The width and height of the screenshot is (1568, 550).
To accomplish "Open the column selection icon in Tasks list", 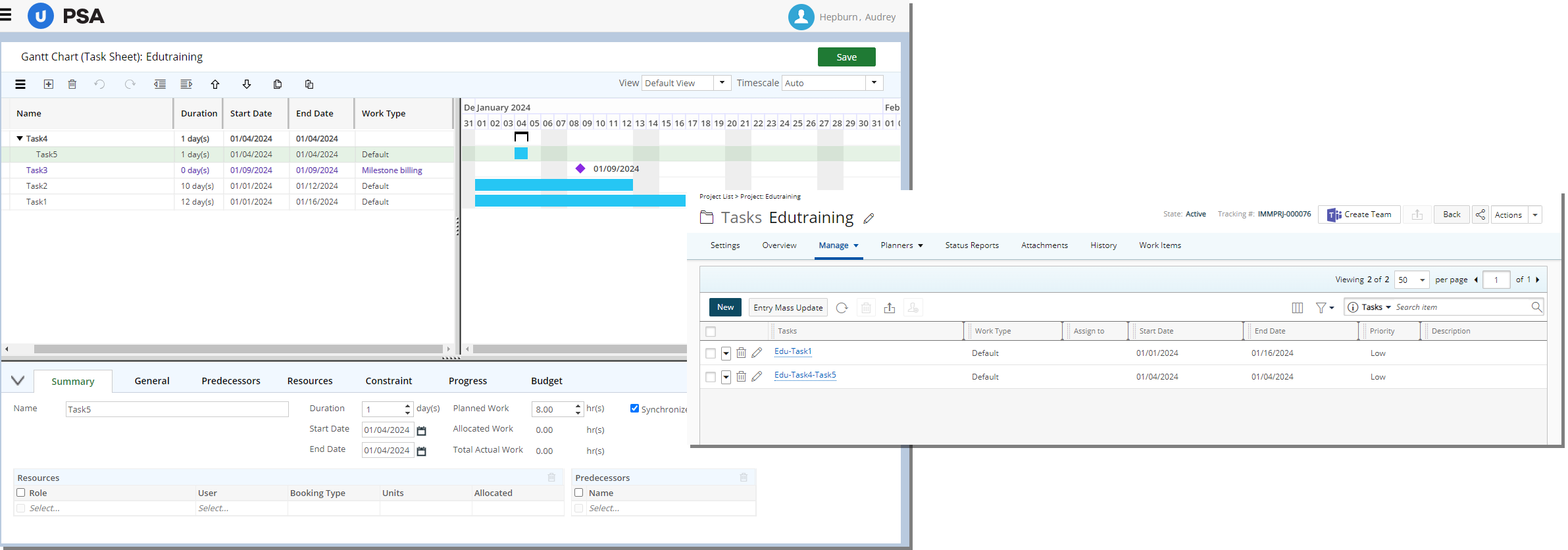I will coord(1298,308).
